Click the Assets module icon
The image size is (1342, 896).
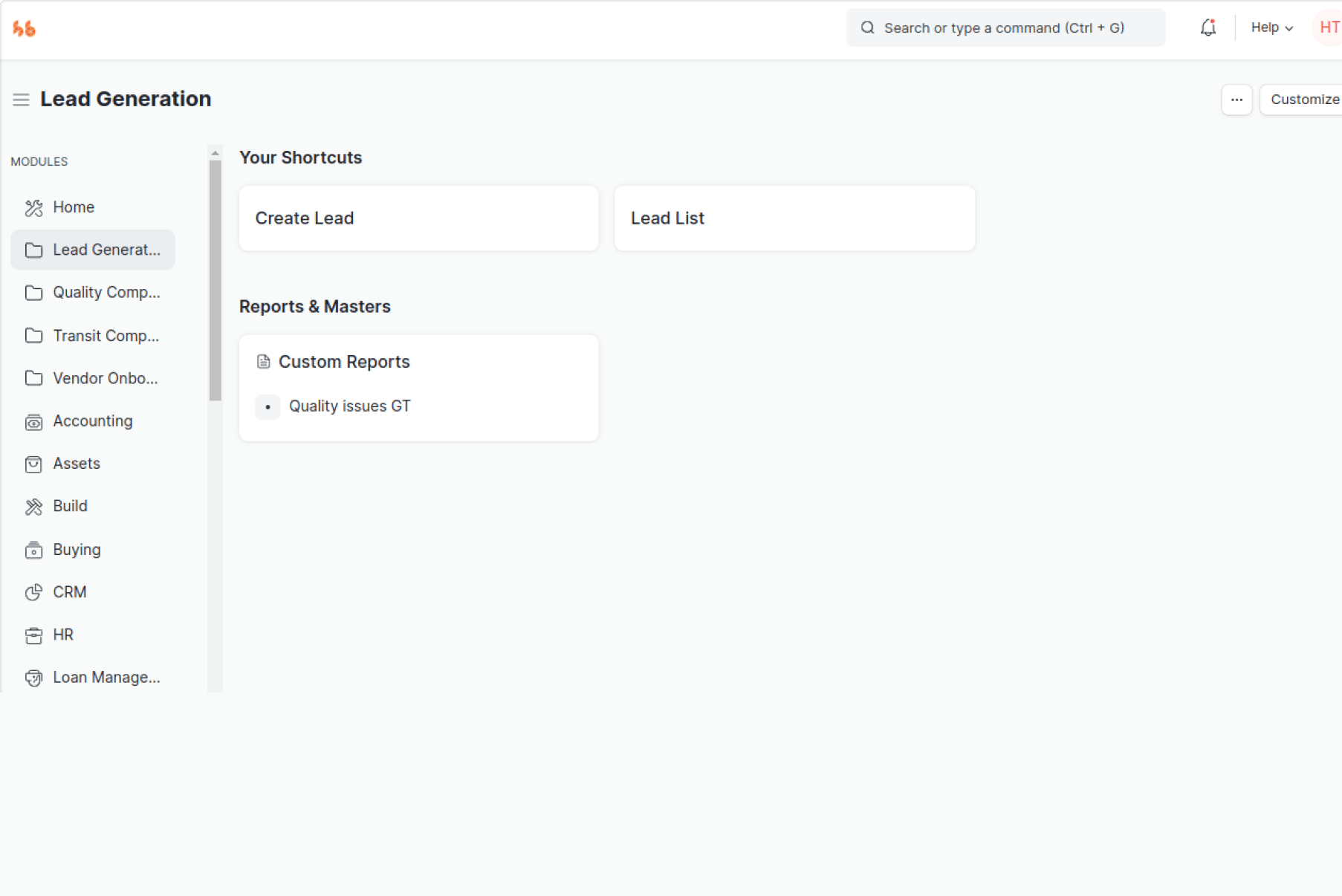[x=33, y=464]
